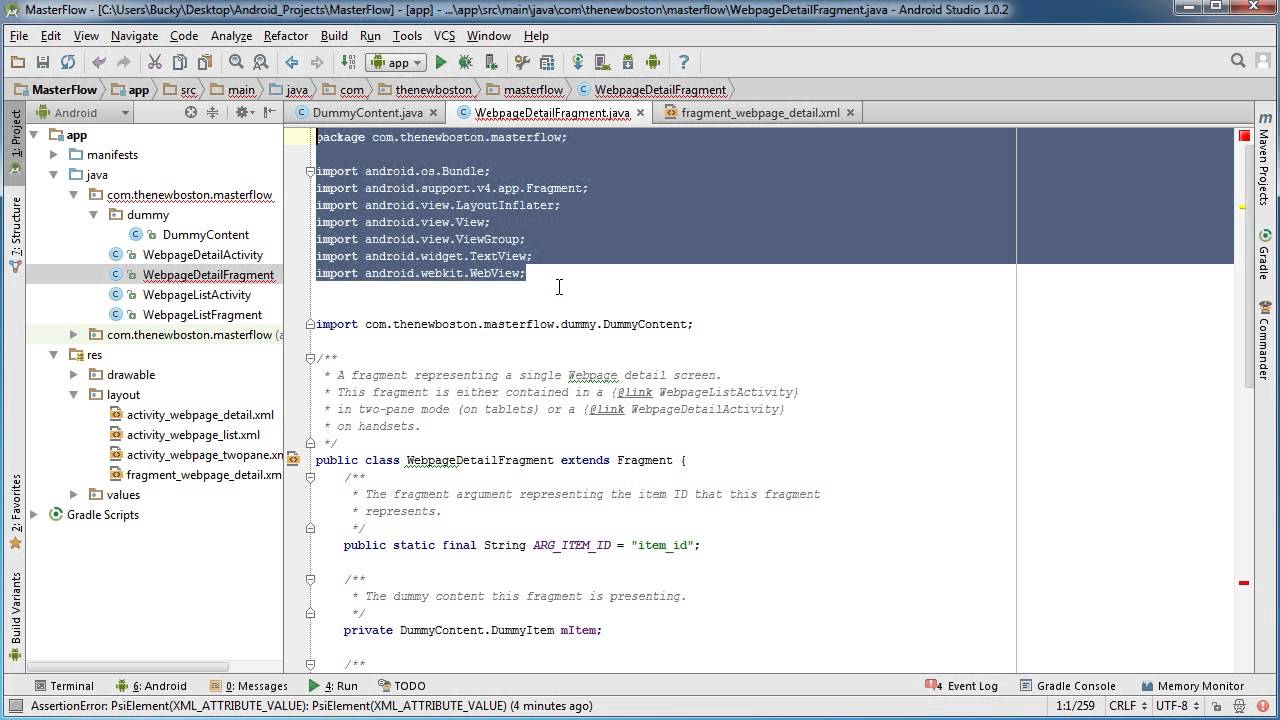Click Scroll from Source icon in Project panel
Screen dimensions: 1280x720
(x=191, y=113)
